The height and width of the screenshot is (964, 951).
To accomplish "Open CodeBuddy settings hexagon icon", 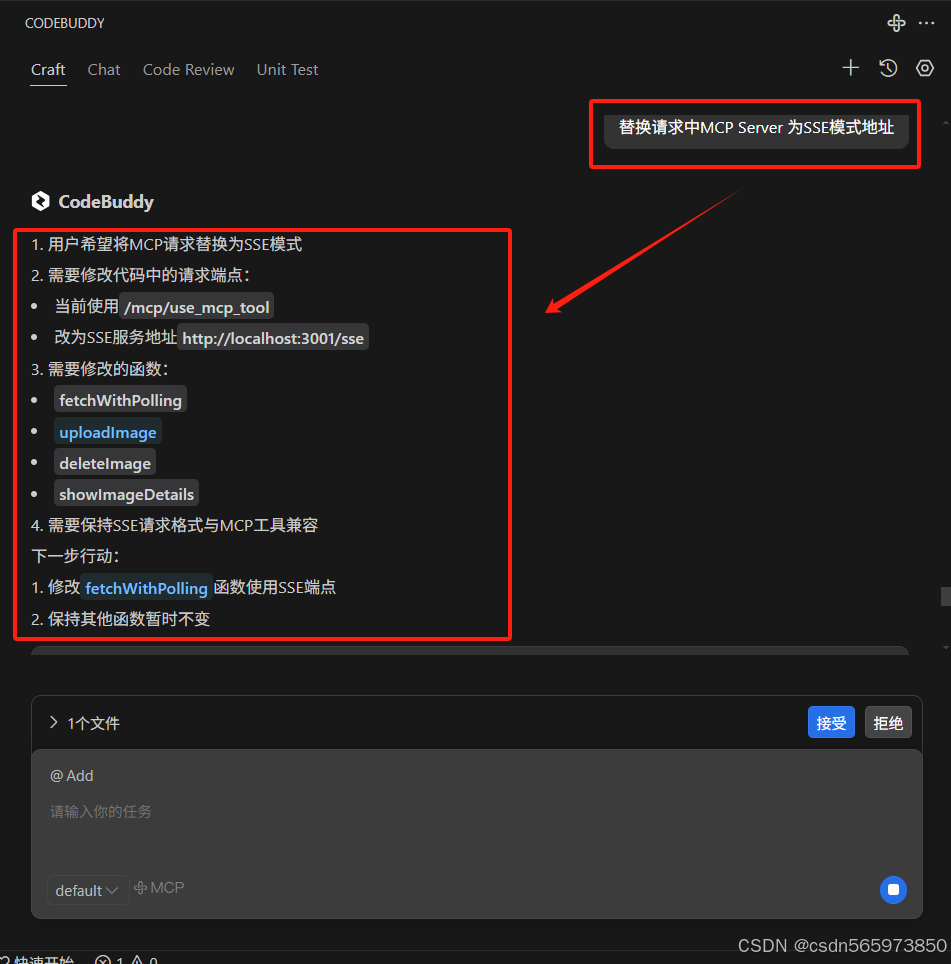I will 925,68.
